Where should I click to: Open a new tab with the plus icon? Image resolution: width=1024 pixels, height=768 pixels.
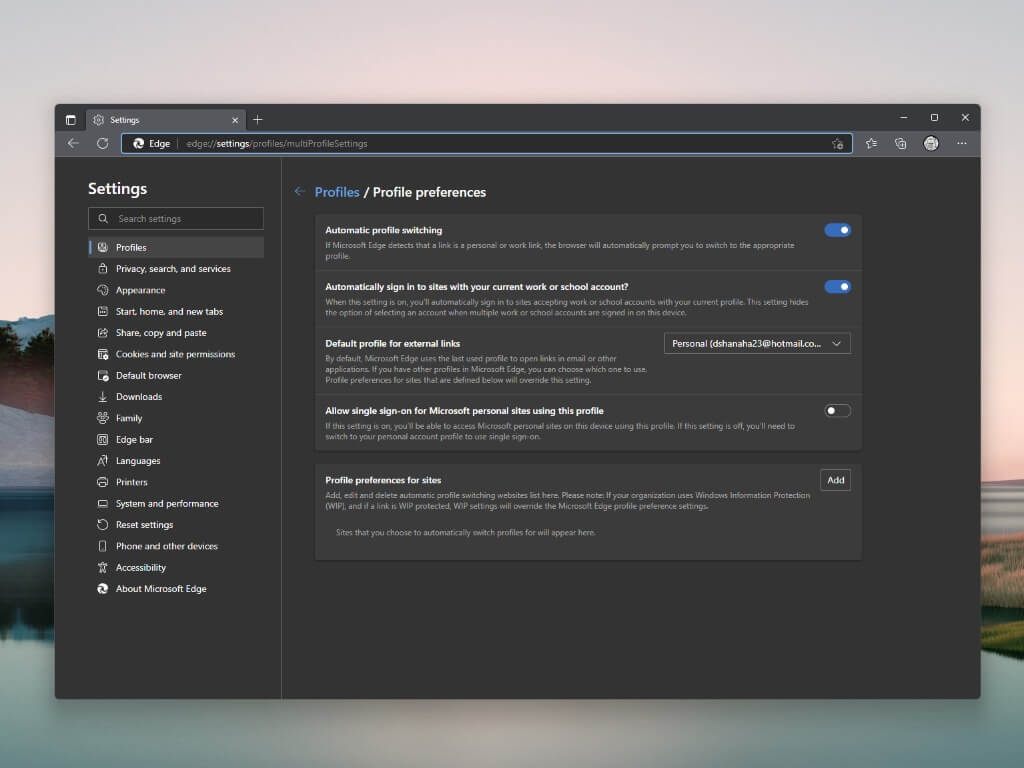click(x=257, y=120)
